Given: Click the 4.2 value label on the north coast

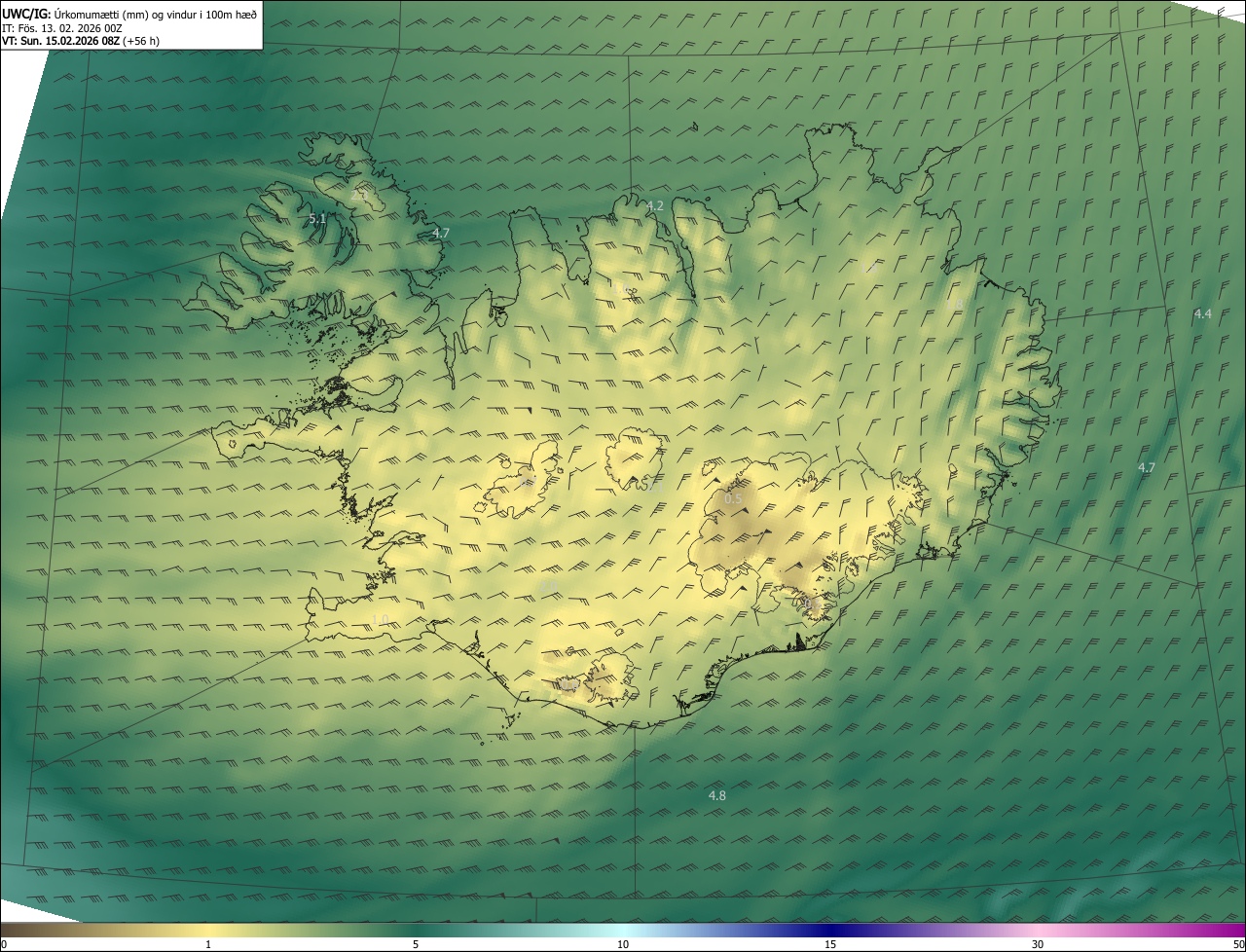Looking at the screenshot, I should point(655,205).
